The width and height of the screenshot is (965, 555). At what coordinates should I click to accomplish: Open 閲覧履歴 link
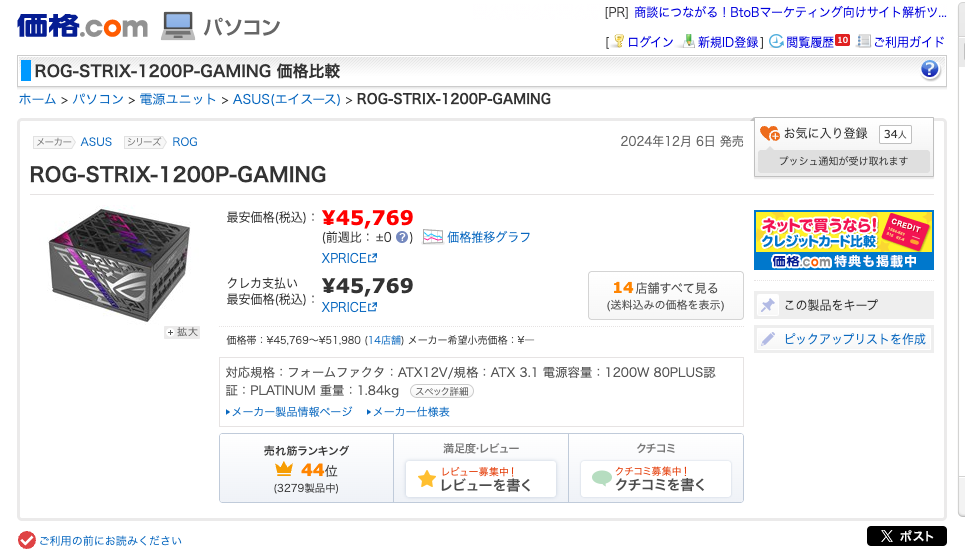[809, 42]
